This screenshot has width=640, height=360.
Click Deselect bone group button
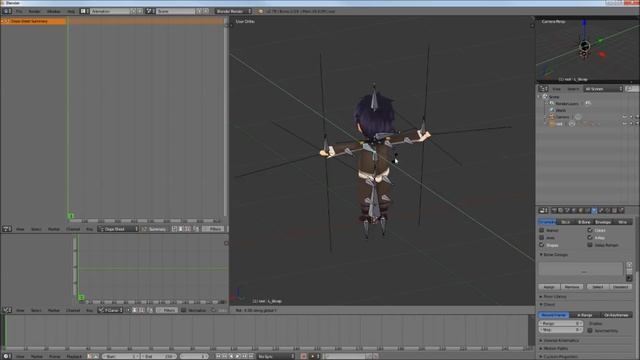pos(621,287)
